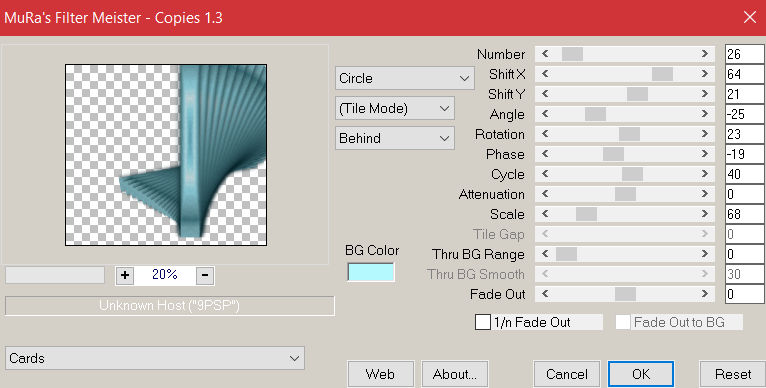Screen dimensions: 766x388
Task: Pick the BG Color swatch
Action: click(x=371, y=272)
